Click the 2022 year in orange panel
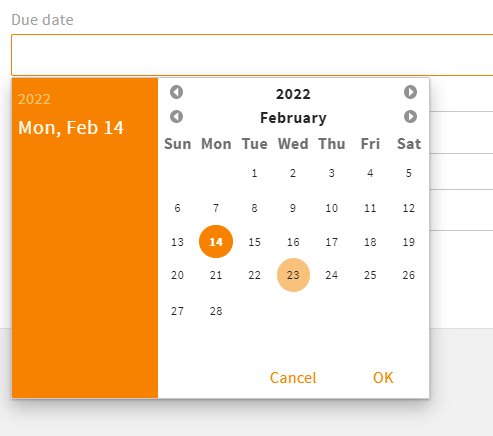 tap(34, 99)
